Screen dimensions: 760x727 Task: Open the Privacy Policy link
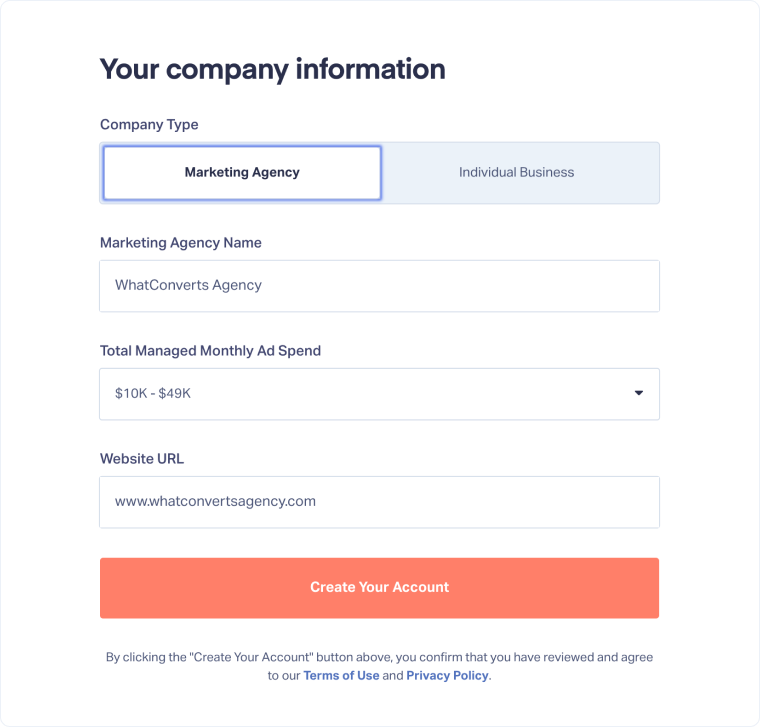pos(447,675)
